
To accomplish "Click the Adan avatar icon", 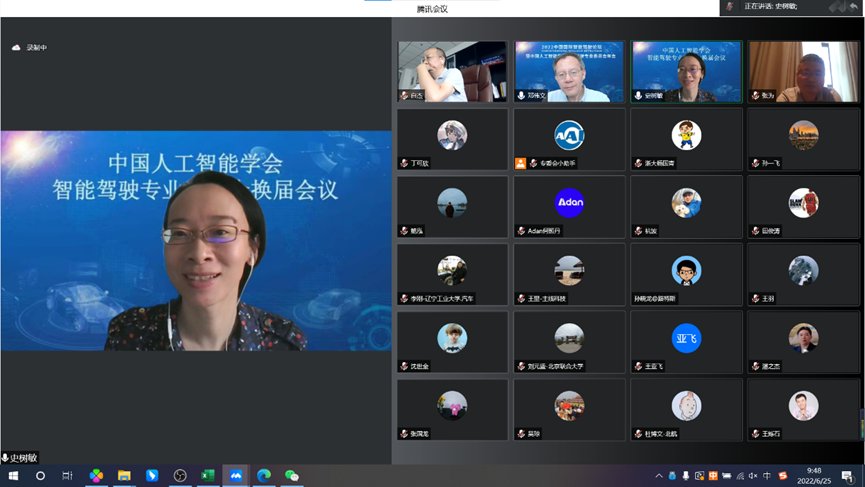I will (x=569, y=203).
